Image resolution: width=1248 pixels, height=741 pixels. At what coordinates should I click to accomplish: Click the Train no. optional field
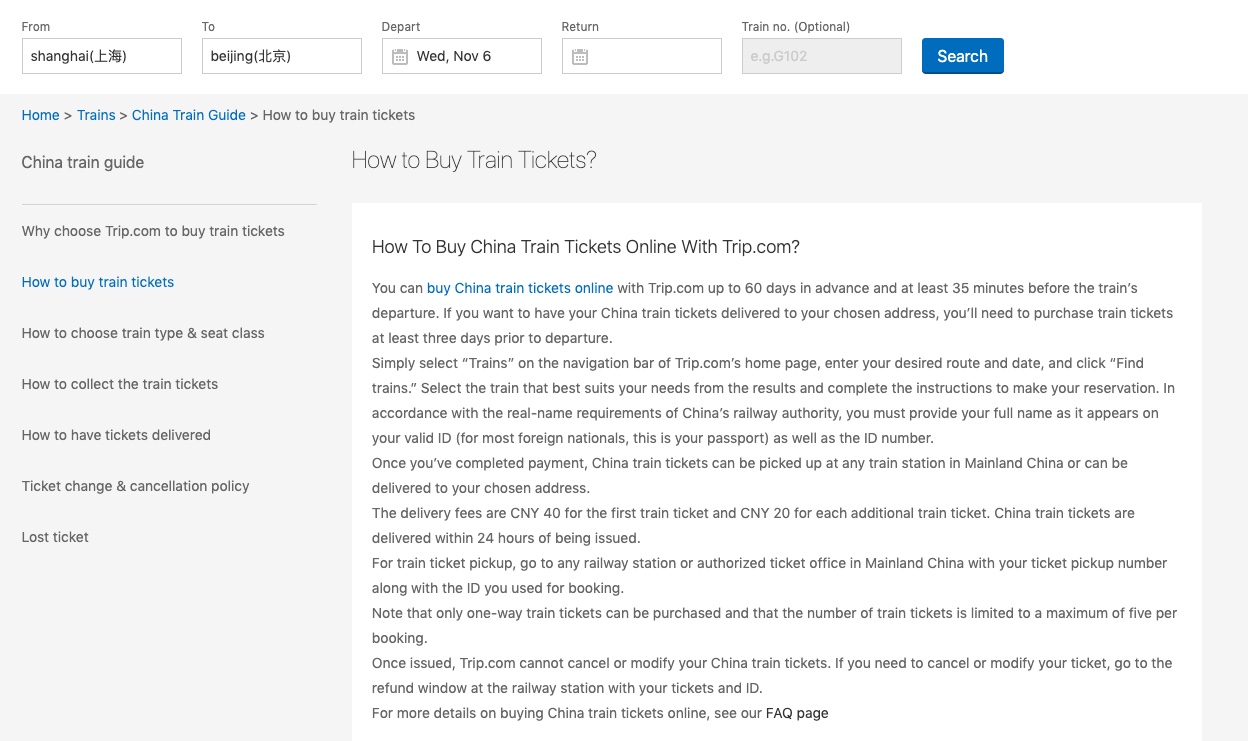[822, 56]
